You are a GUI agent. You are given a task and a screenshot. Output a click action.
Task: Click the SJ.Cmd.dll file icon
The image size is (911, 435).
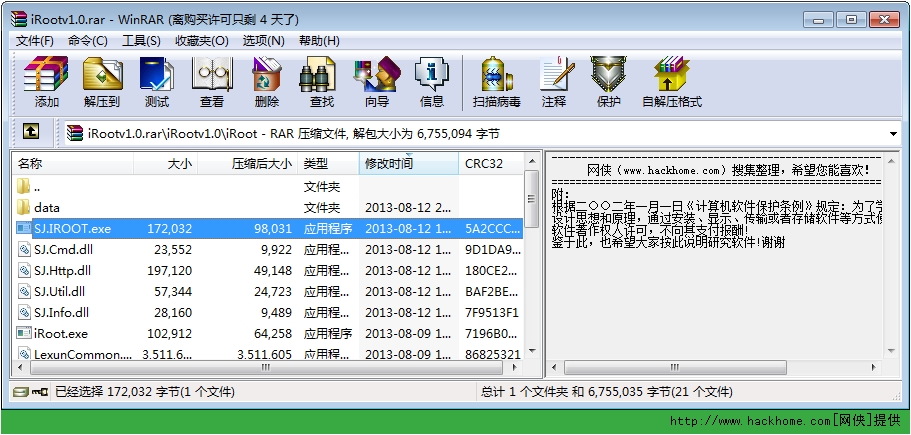coord(24,249)
